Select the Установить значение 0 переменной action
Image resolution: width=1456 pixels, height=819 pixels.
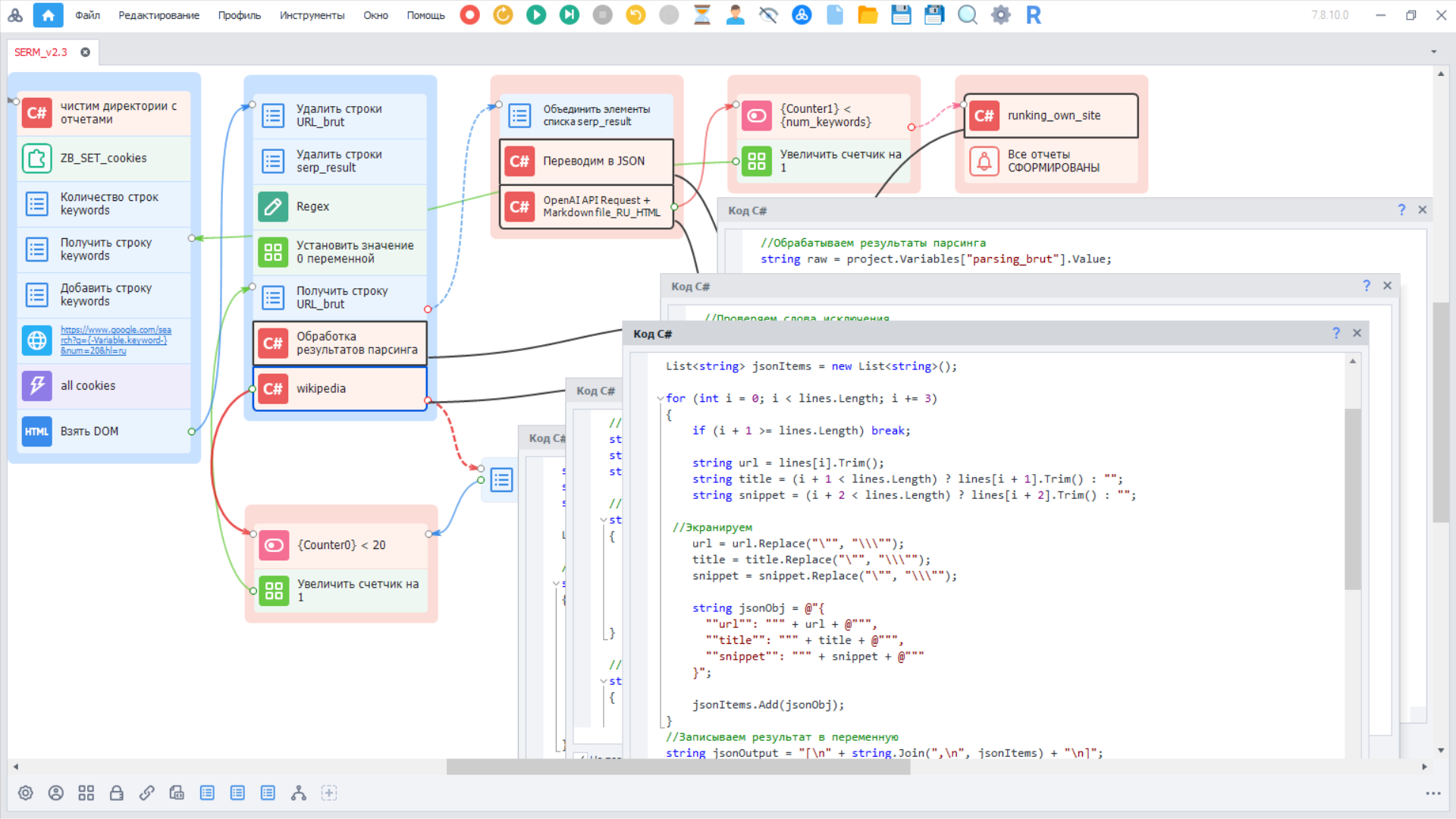340,252
